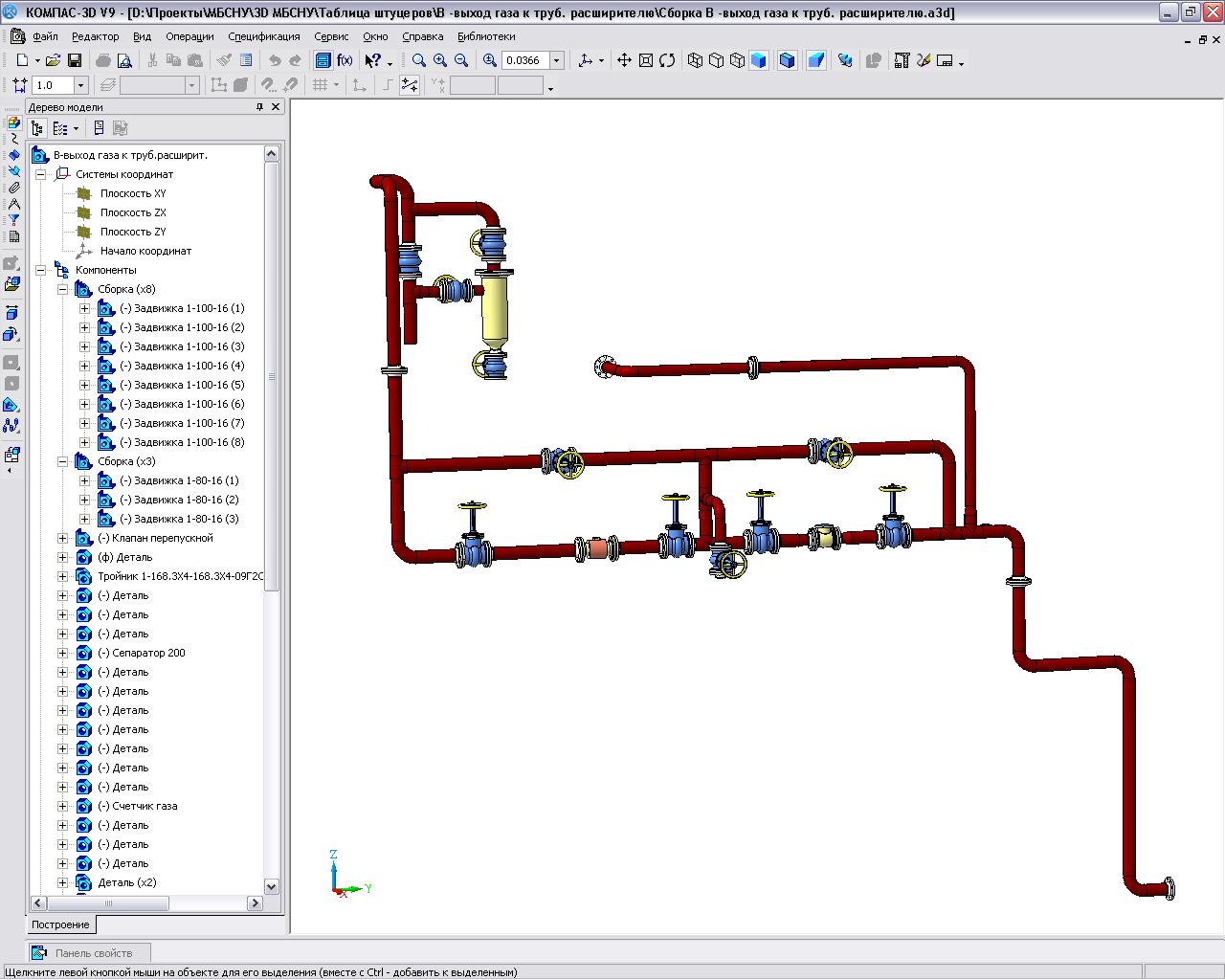Click the Save document toolbar icon

(x=75, y=60)
